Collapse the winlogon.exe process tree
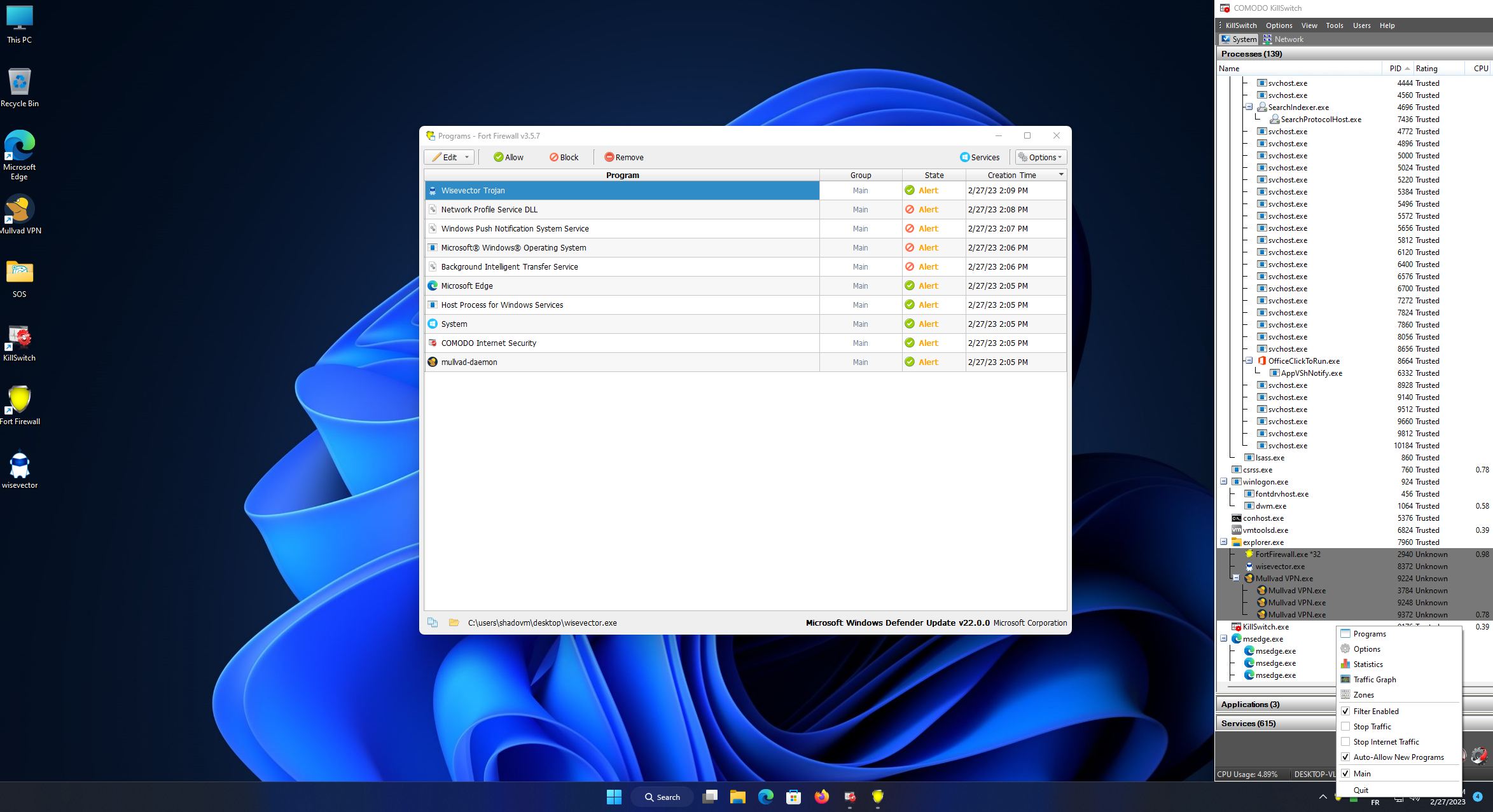The width and height of the screenshot is (1493, 812). (1224, 481)
